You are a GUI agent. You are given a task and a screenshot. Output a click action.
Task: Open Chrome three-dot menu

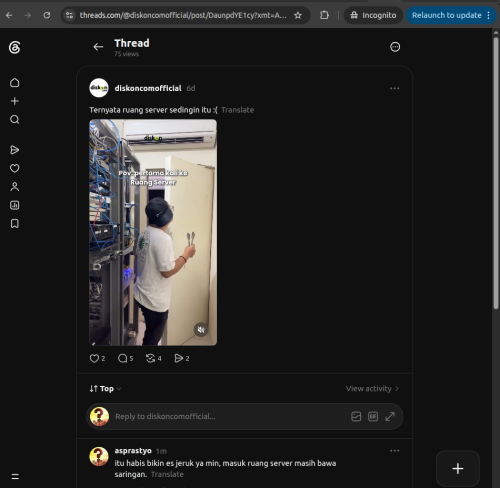(x=489, y=15)
